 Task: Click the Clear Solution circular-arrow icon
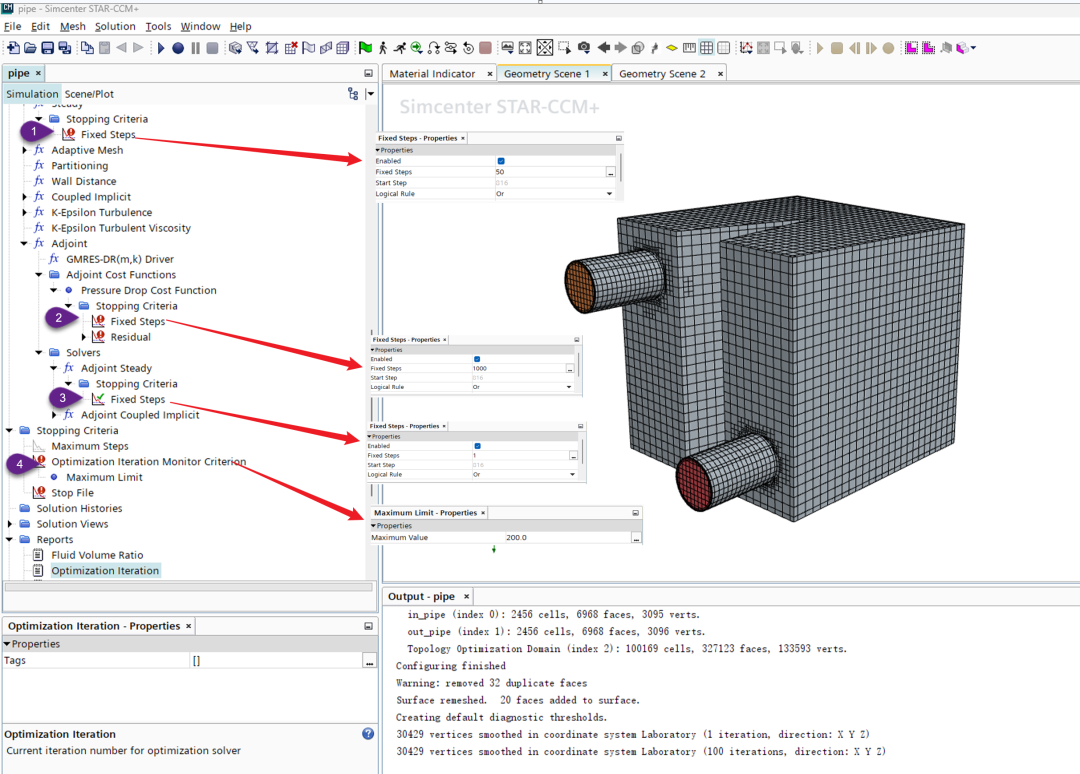pos(468,48)
